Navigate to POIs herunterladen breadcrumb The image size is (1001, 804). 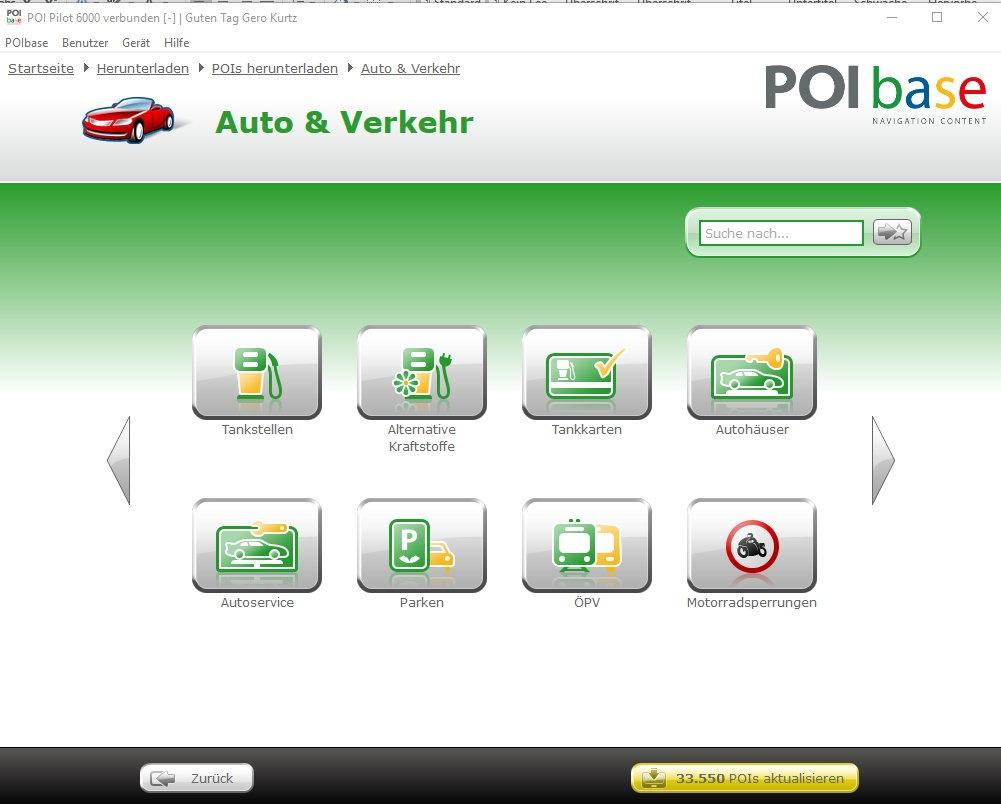click(x=275, y=69)
